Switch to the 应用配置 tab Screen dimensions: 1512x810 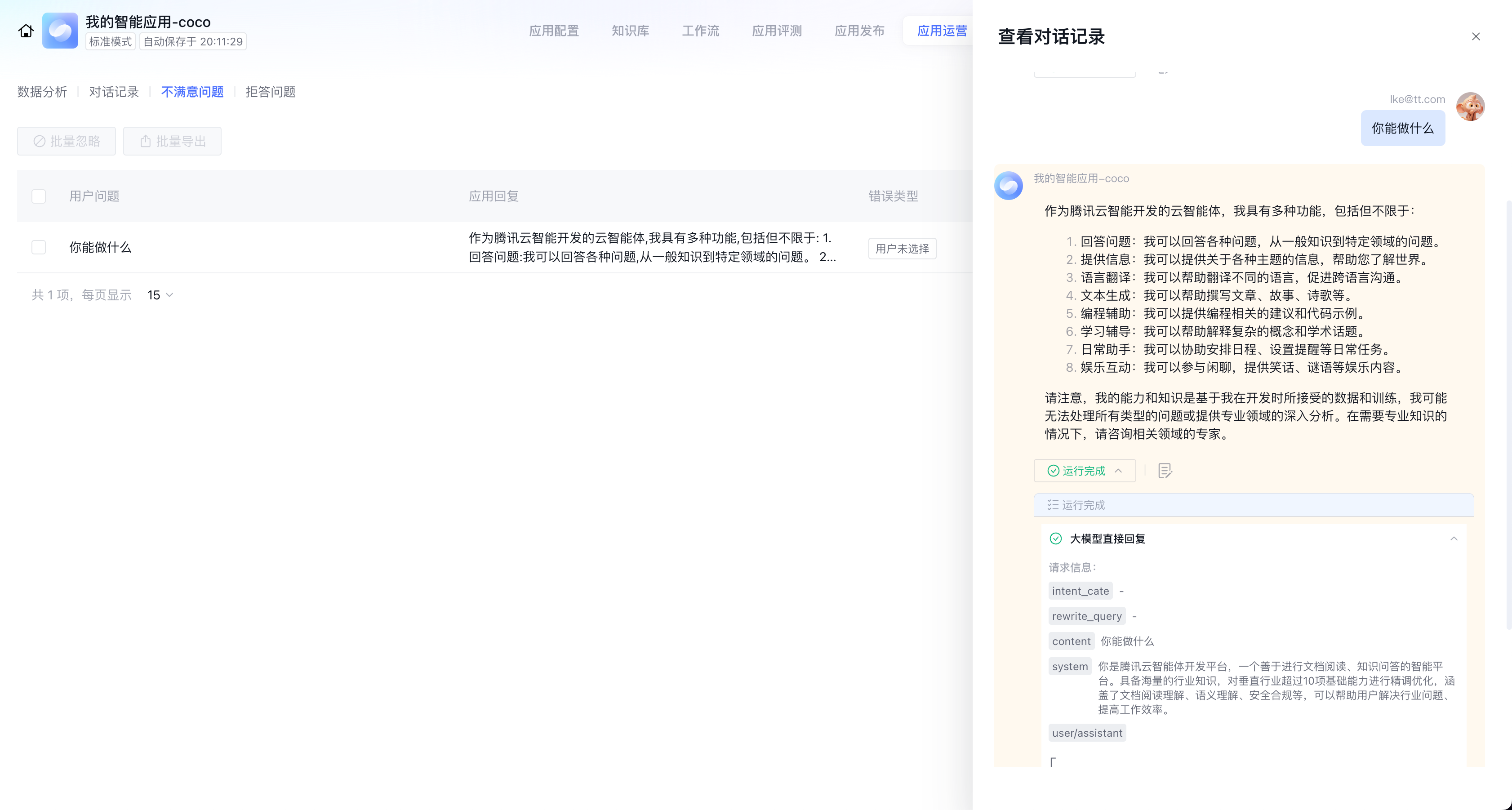pyautogui.click(x=553, y=31)
